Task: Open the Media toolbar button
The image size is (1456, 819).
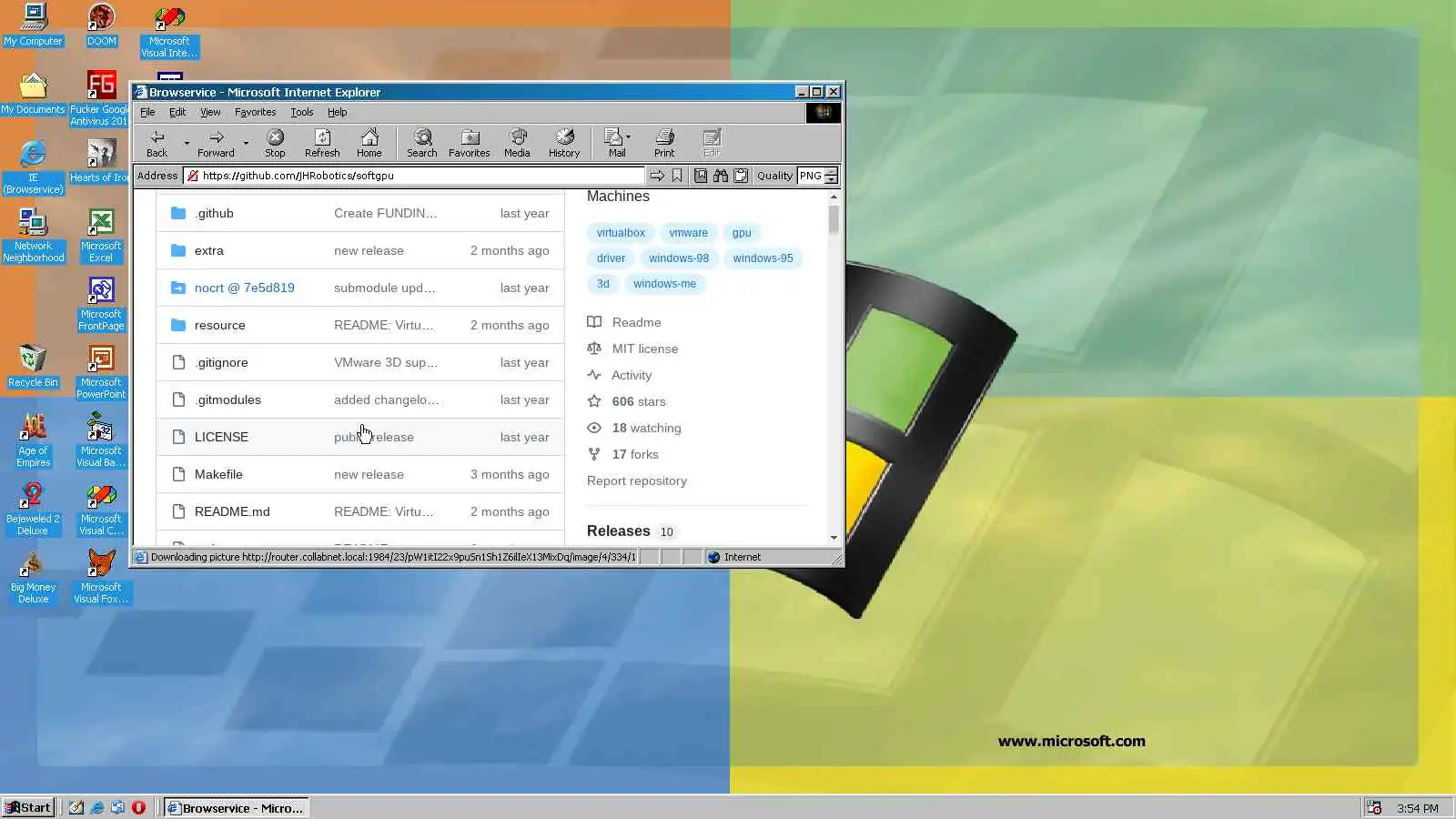Action: [x=517, y=143]
